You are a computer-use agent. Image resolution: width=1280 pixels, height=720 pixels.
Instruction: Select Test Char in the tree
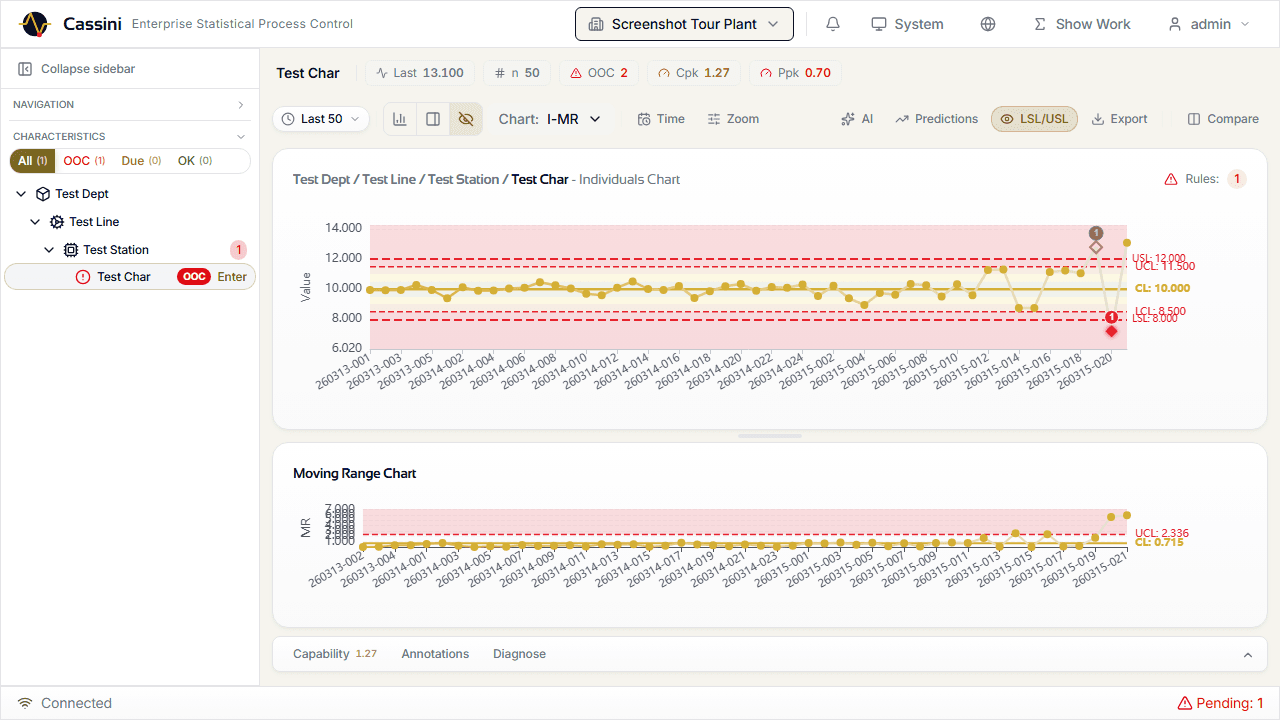coord(123,277)
